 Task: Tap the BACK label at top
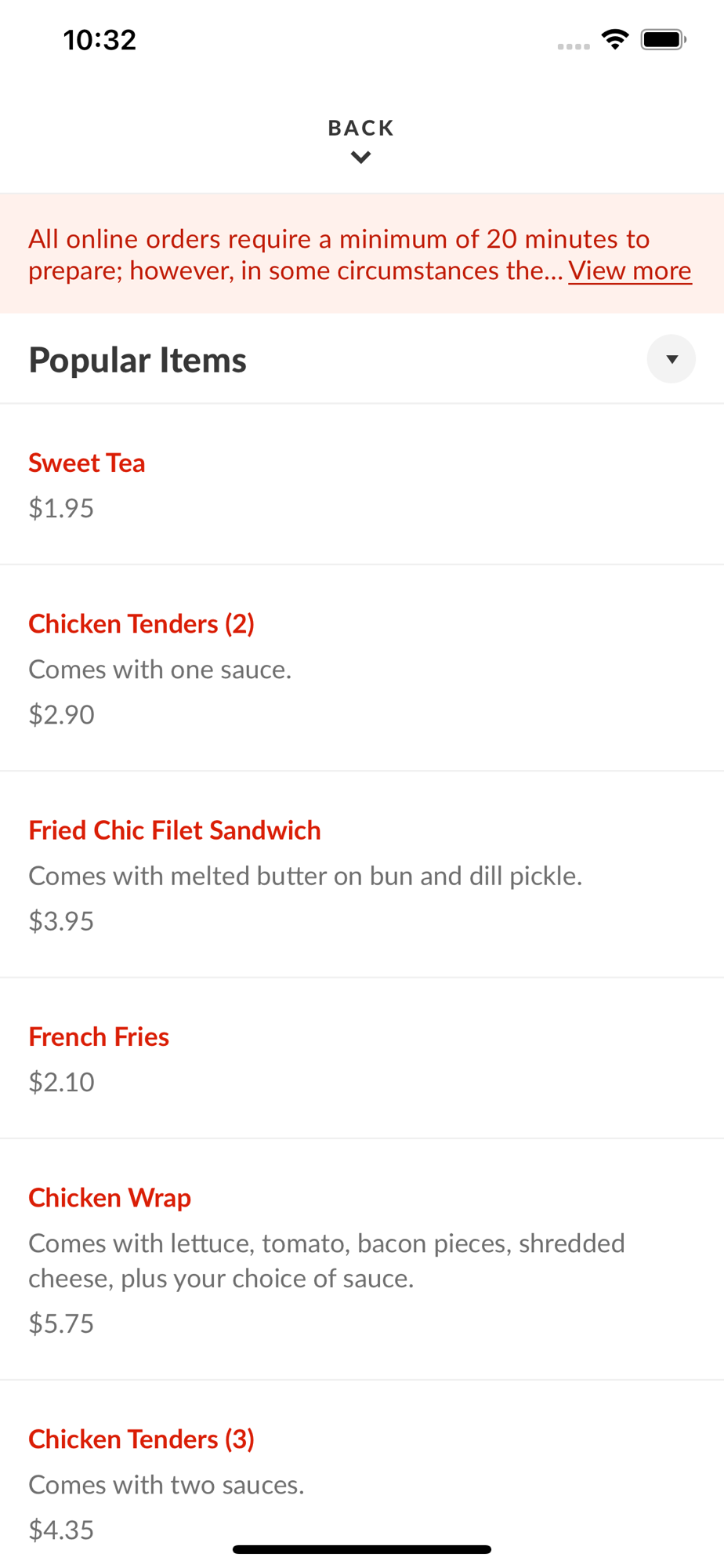coord(361,128)
